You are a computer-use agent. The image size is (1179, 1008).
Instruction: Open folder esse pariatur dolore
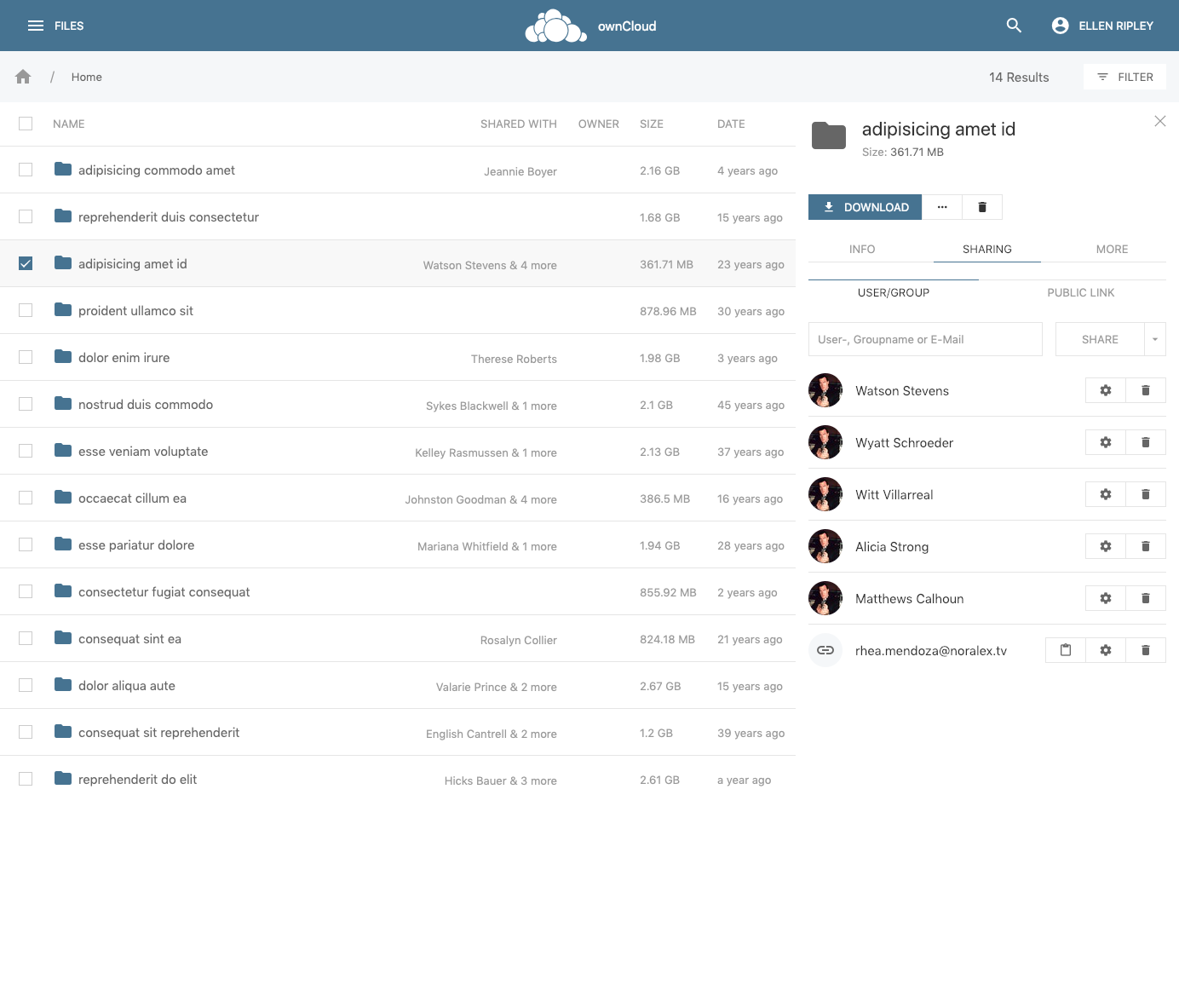tap(136, 545)
